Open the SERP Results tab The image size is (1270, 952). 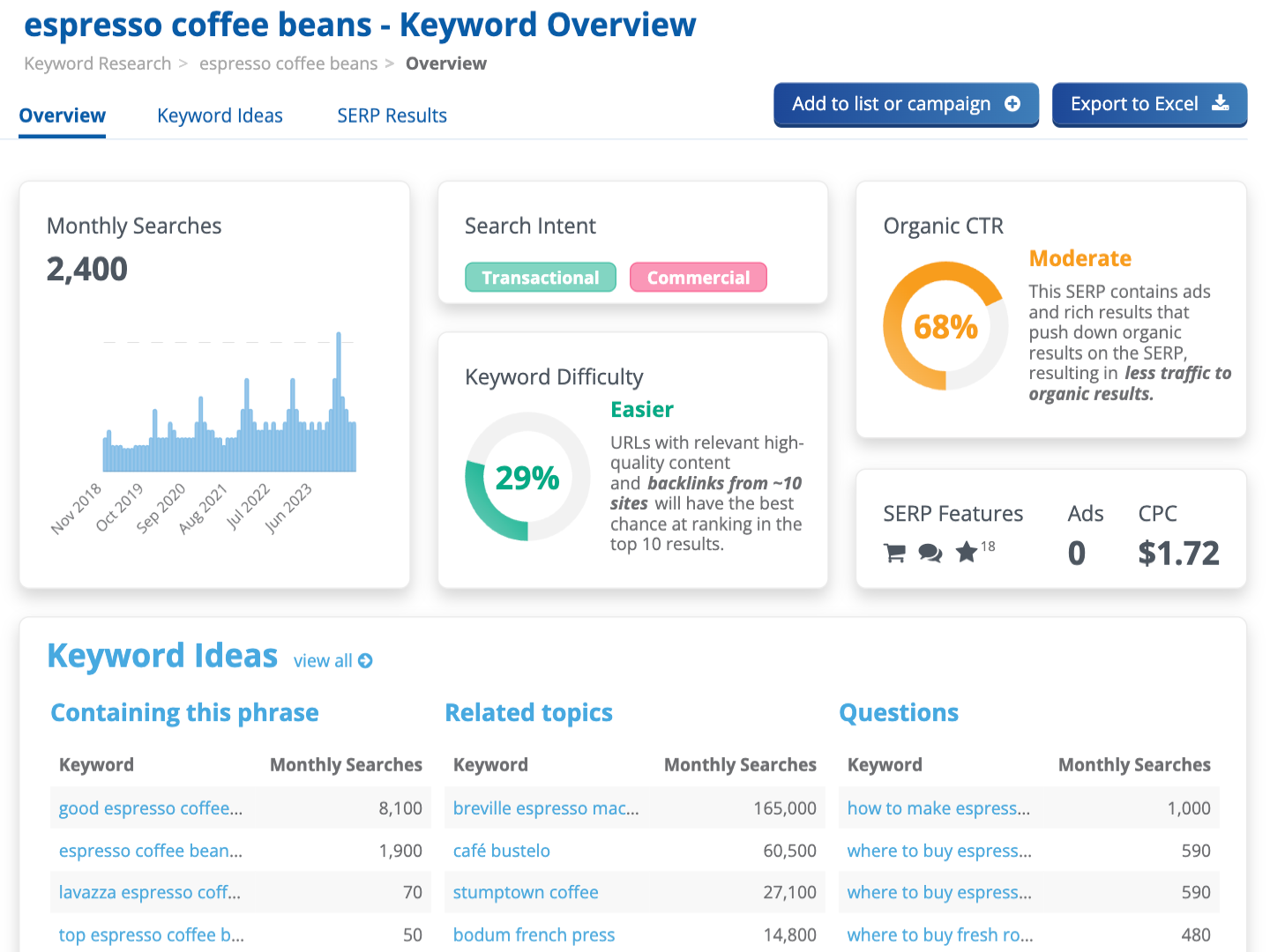(392, 115)
